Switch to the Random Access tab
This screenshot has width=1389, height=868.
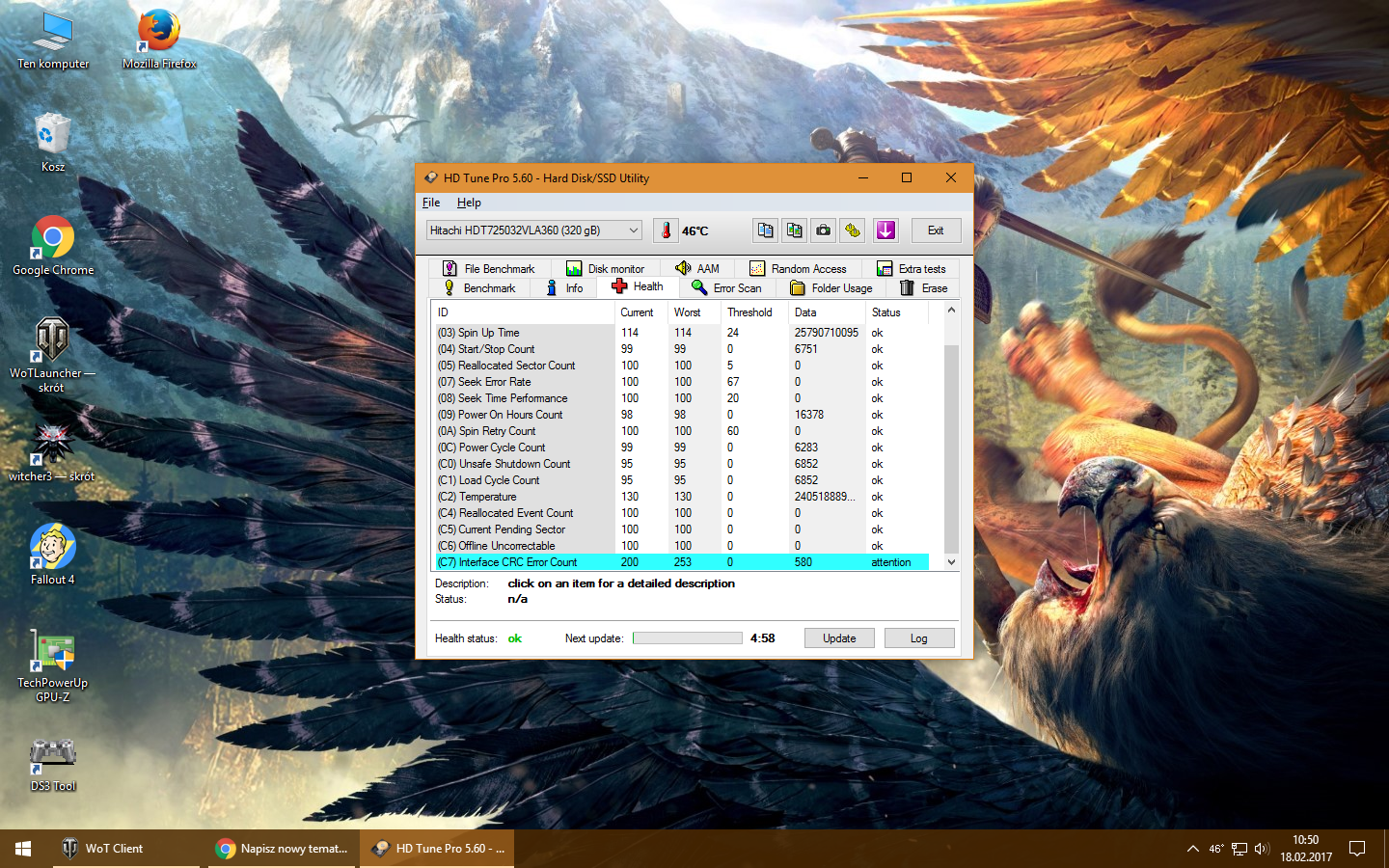[799, 268]
